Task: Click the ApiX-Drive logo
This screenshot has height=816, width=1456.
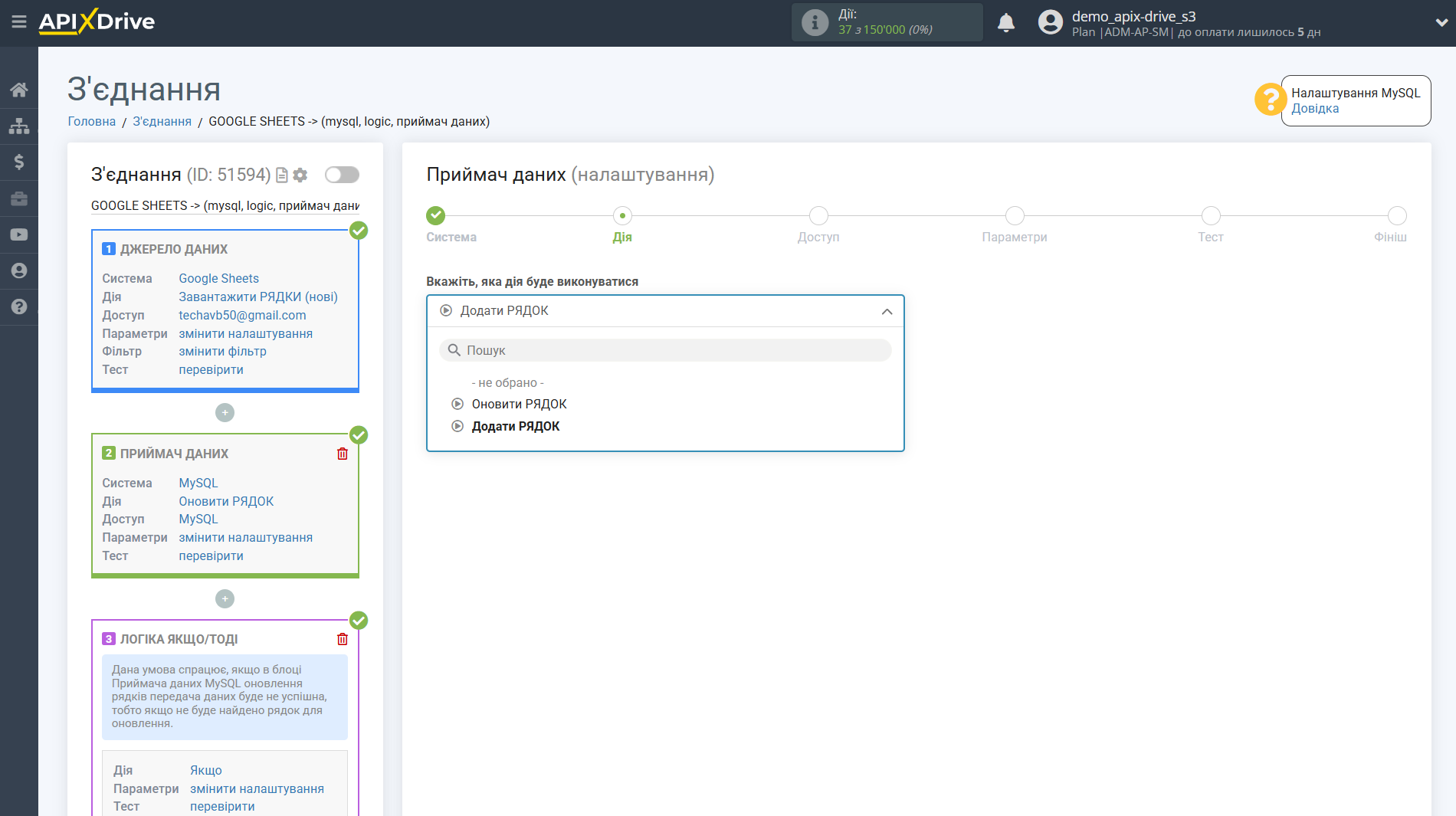Action: pos(97,21)
